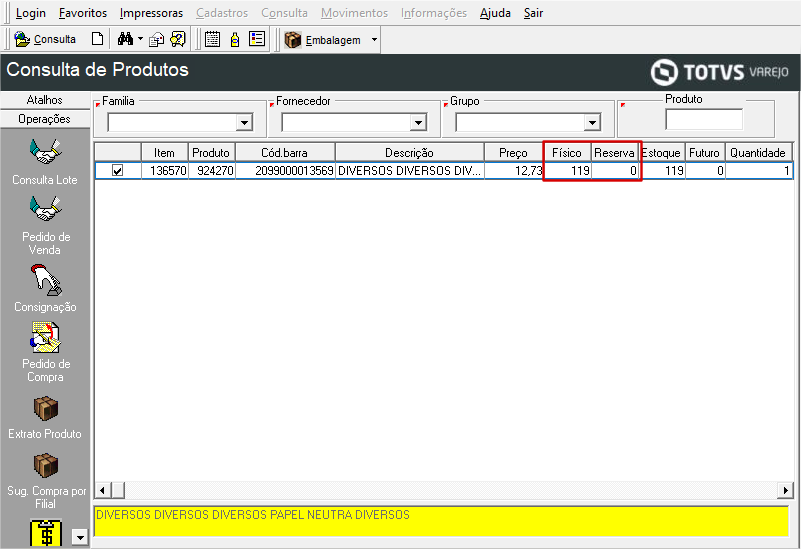
Task: Select the Operações sidebar tab
Action: 45,119
